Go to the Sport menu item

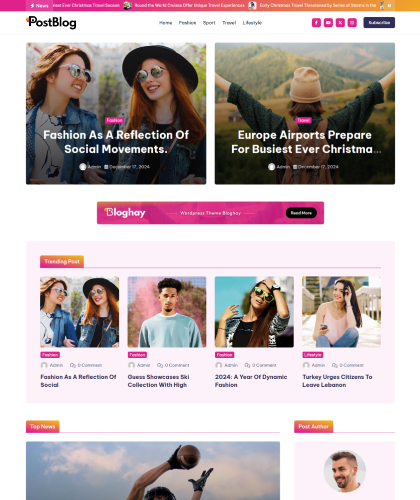(x=209, y=23)
